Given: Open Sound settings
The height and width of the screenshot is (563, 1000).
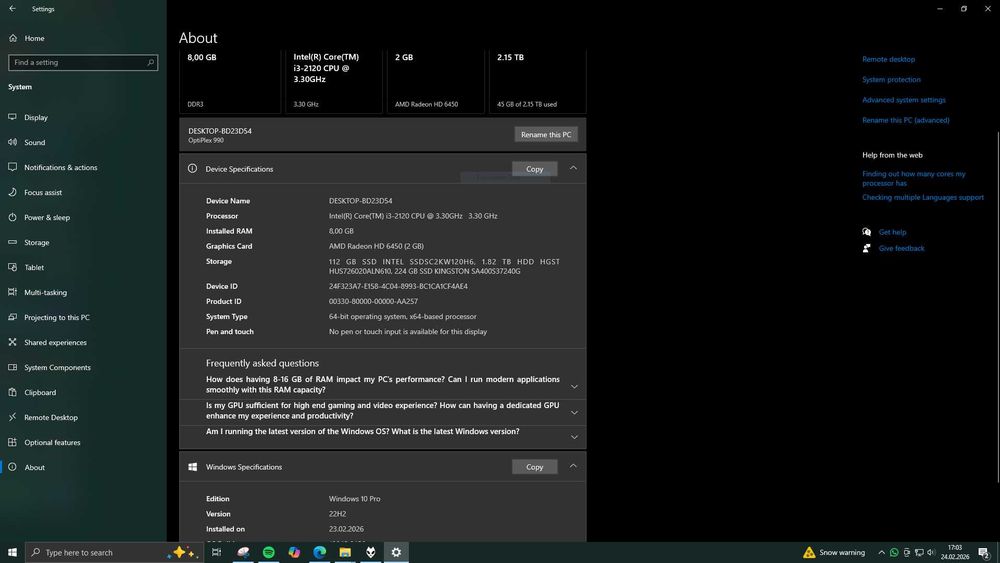Looking at the screenshot, I should coord(34,142).
